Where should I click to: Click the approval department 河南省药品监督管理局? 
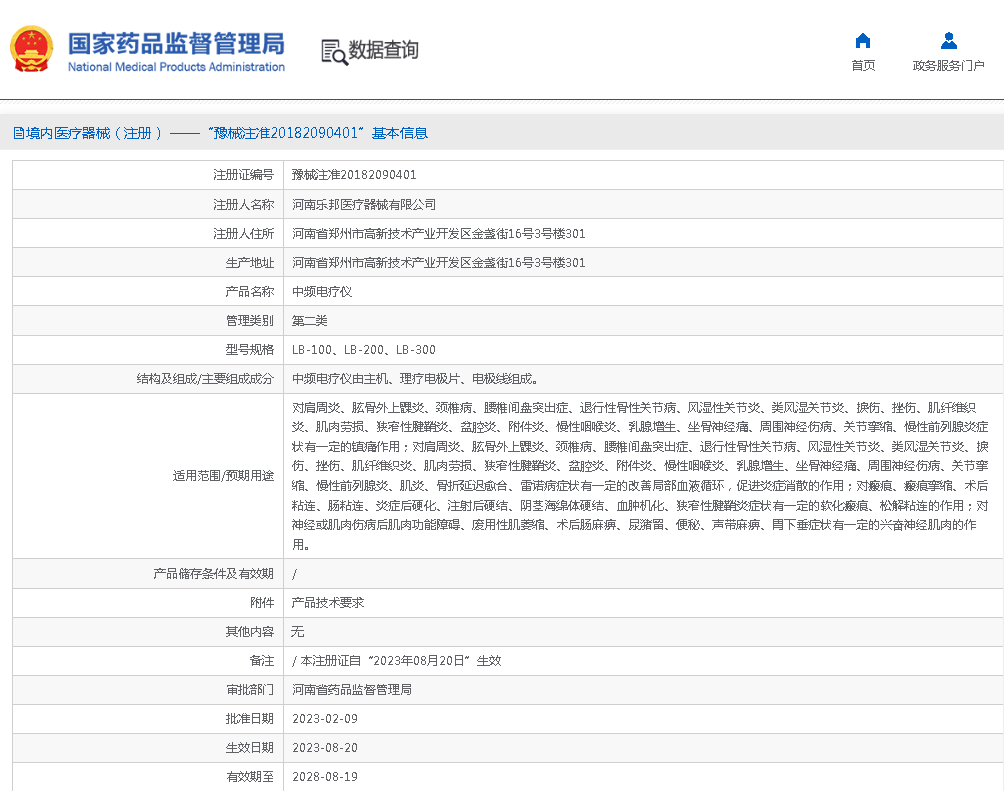351,690
